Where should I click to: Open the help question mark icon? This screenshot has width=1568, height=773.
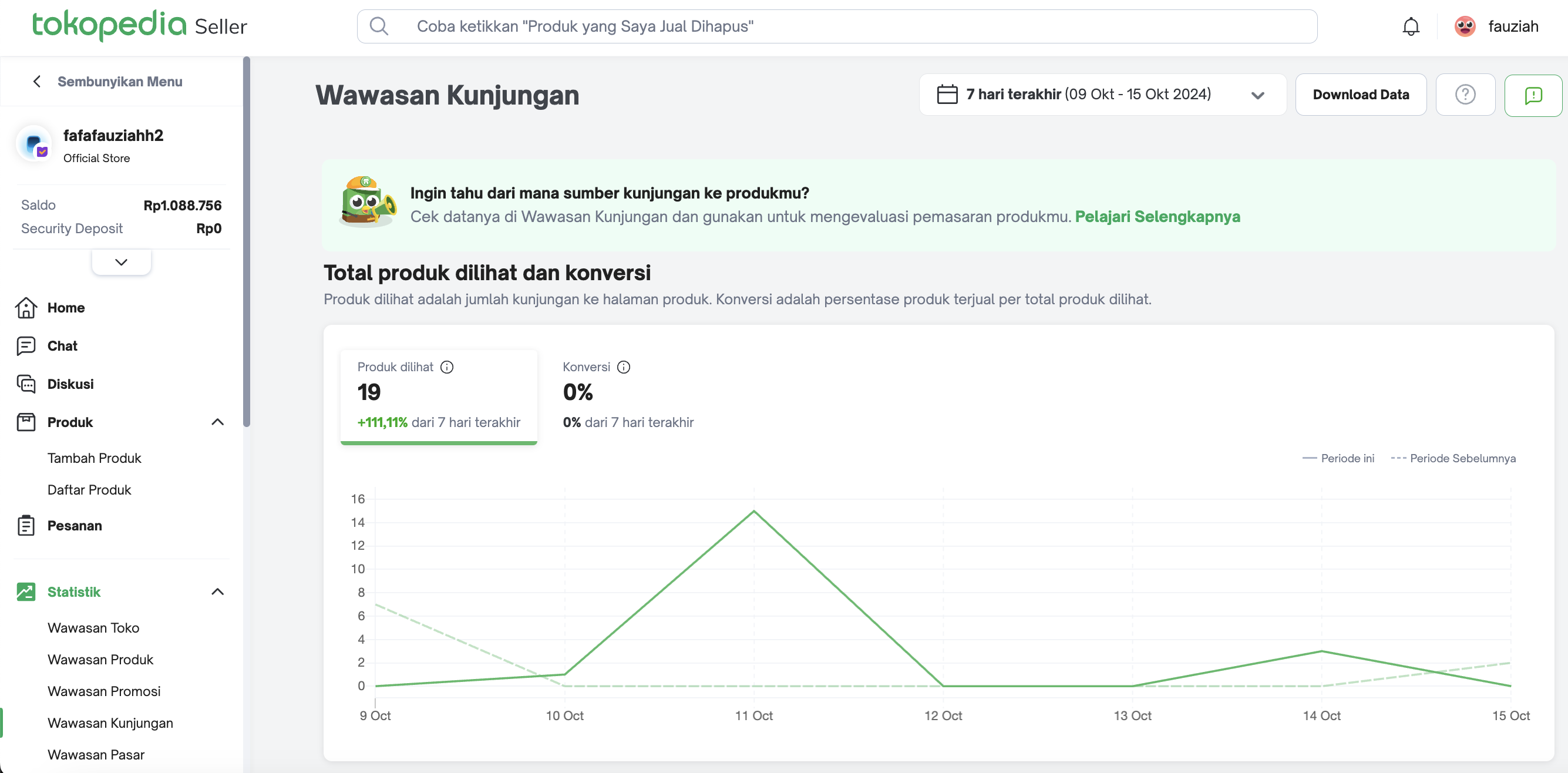(x=1465, y=95)
